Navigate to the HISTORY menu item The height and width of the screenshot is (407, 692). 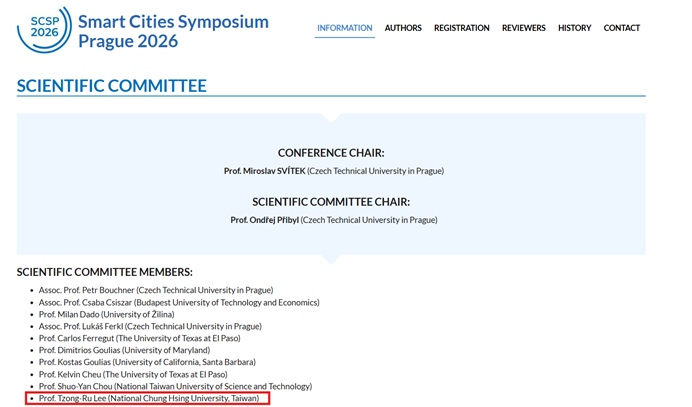click(574, 28)
